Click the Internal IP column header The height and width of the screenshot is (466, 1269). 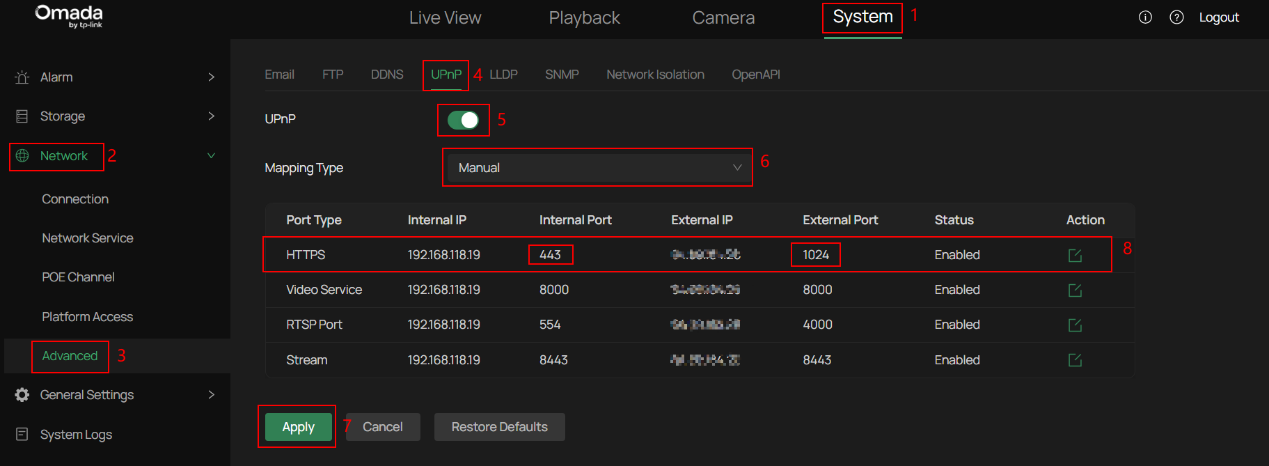pos(438,220)
